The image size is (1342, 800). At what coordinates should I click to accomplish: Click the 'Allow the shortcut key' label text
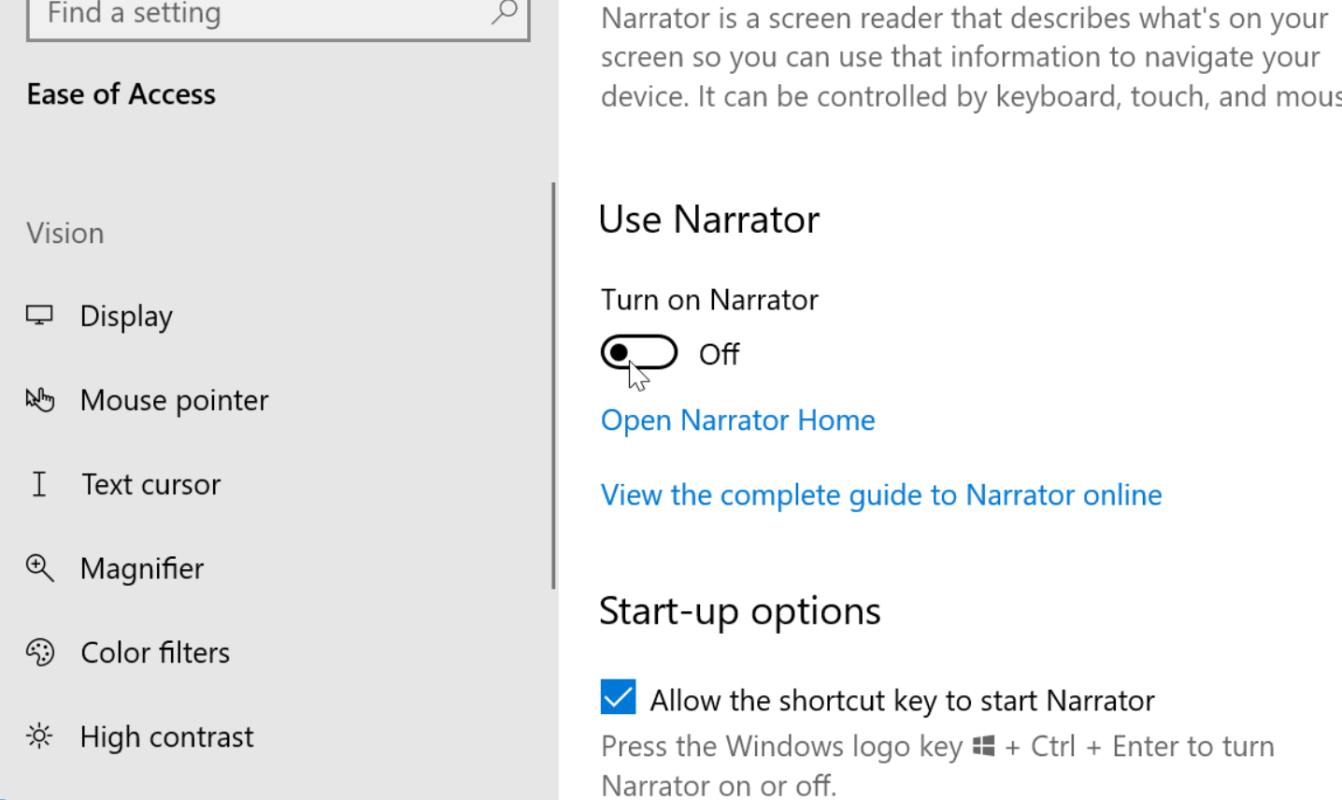pos(902,701)
